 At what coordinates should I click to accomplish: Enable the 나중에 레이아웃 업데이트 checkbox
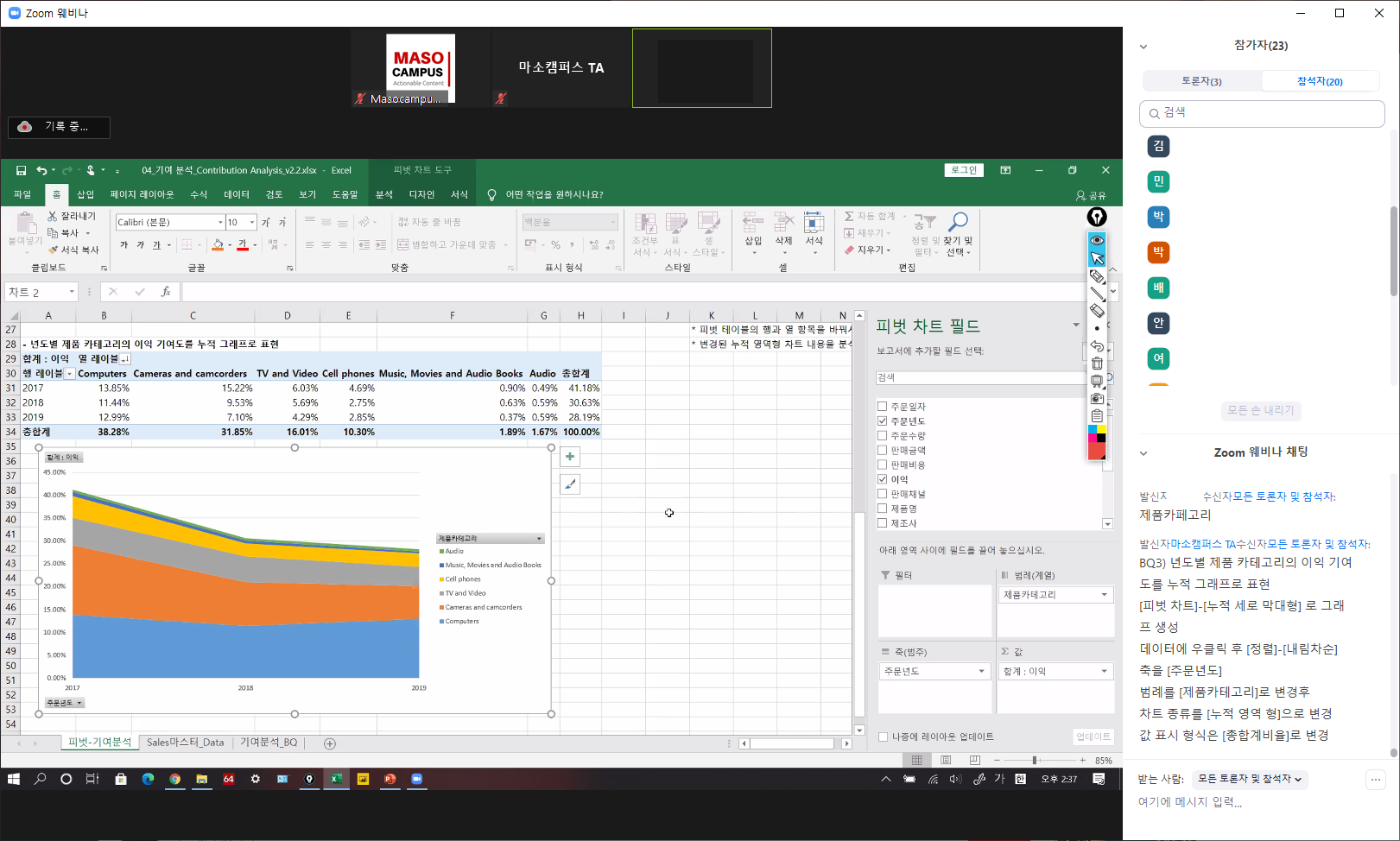(883, 737)
